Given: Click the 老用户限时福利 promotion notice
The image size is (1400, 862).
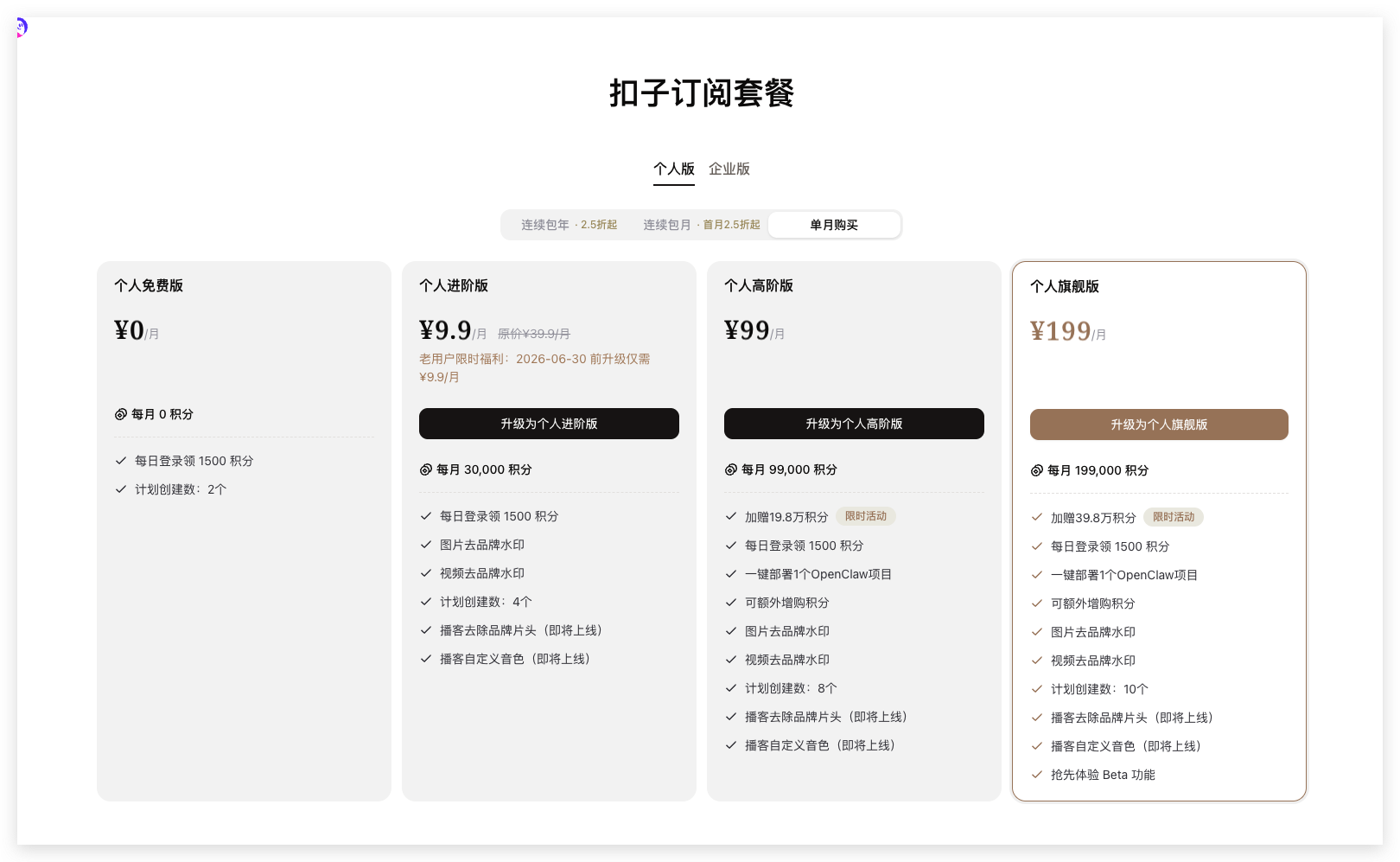Looking at the screenshot, I should pyautogui.click(x=535, y=367).
